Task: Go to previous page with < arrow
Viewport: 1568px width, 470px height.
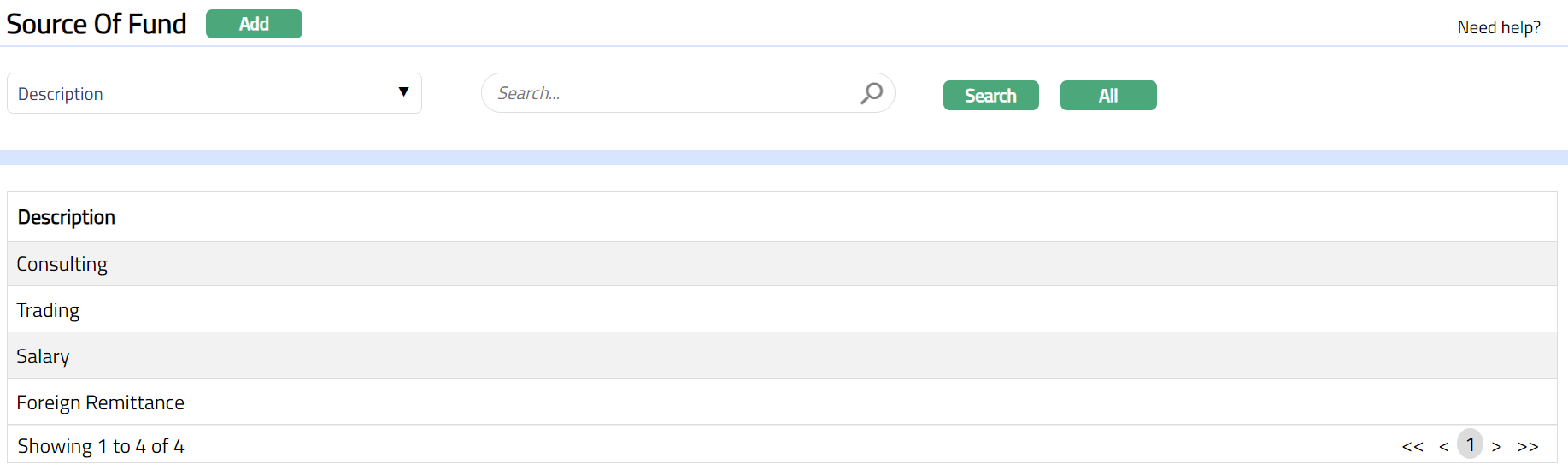Action: tap(1443, 446)
